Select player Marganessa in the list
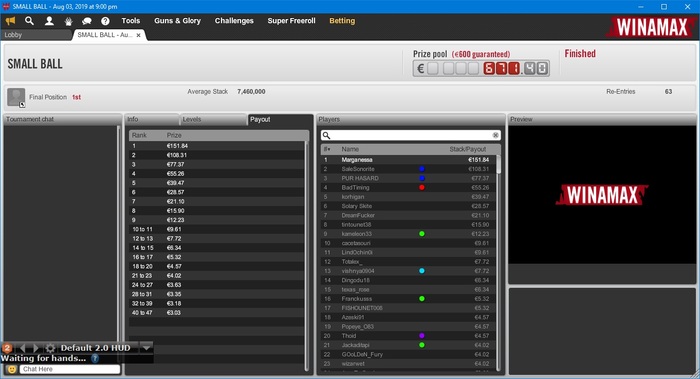Viewport: 700px width, 379px height. [x=407, y=160]
